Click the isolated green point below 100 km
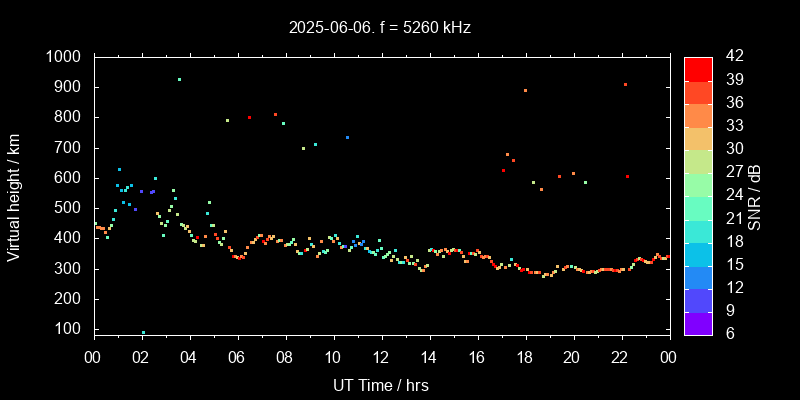Screen dimensions: 800x400 [143, 332]
